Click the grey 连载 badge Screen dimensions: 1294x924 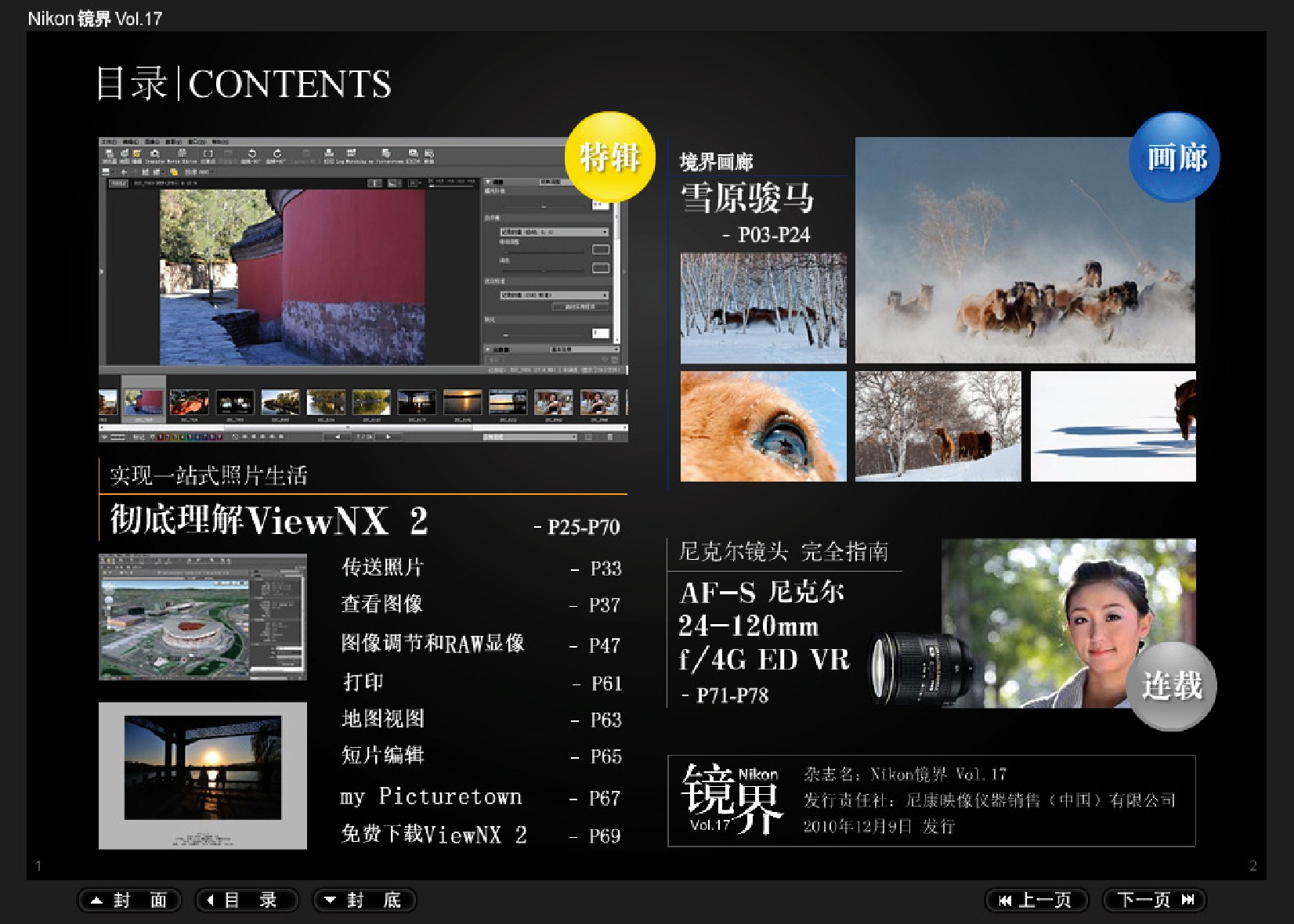click(1171, 686)
